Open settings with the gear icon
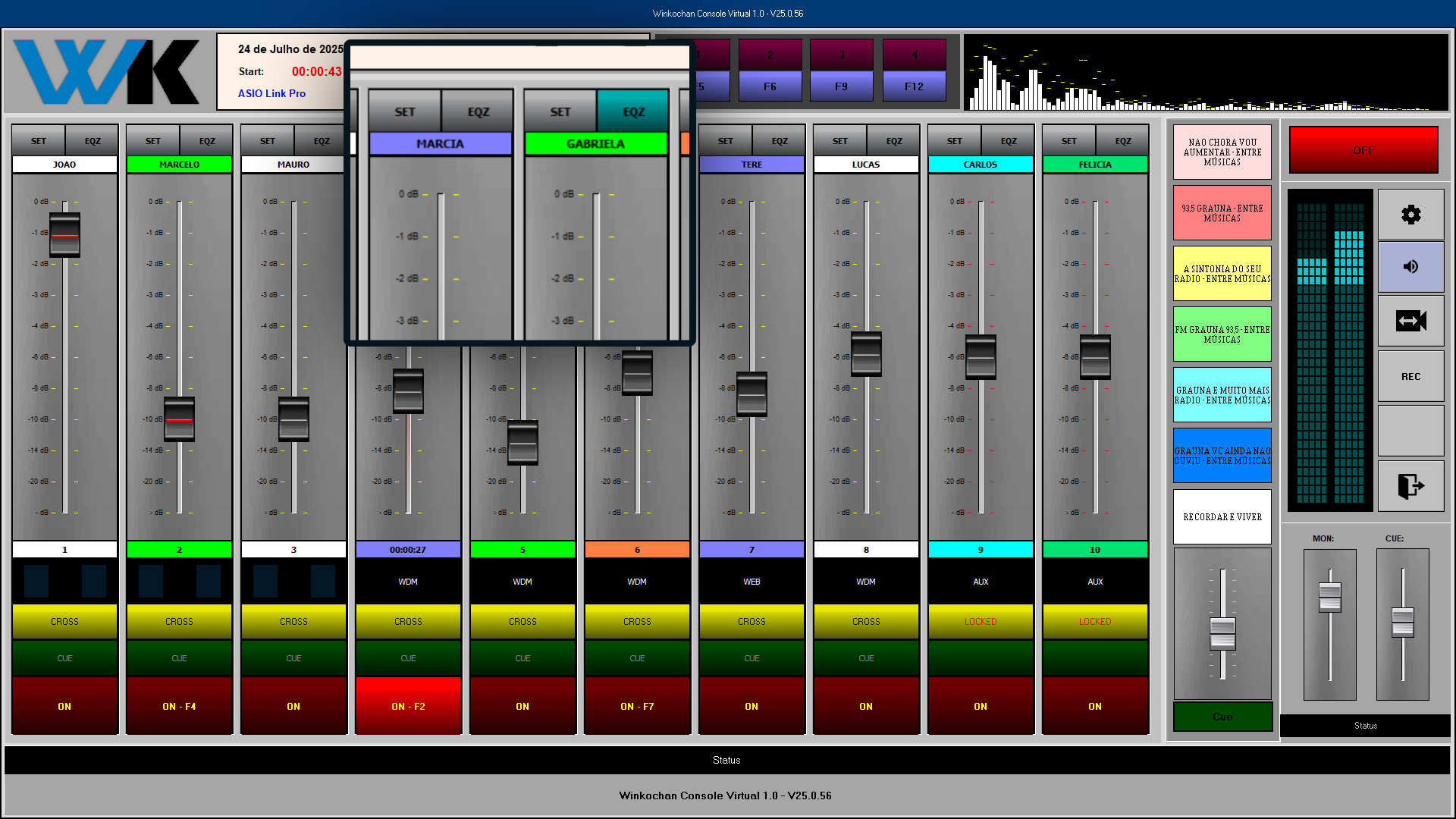The image size is (1456, 819). (x=1410, y=215)
